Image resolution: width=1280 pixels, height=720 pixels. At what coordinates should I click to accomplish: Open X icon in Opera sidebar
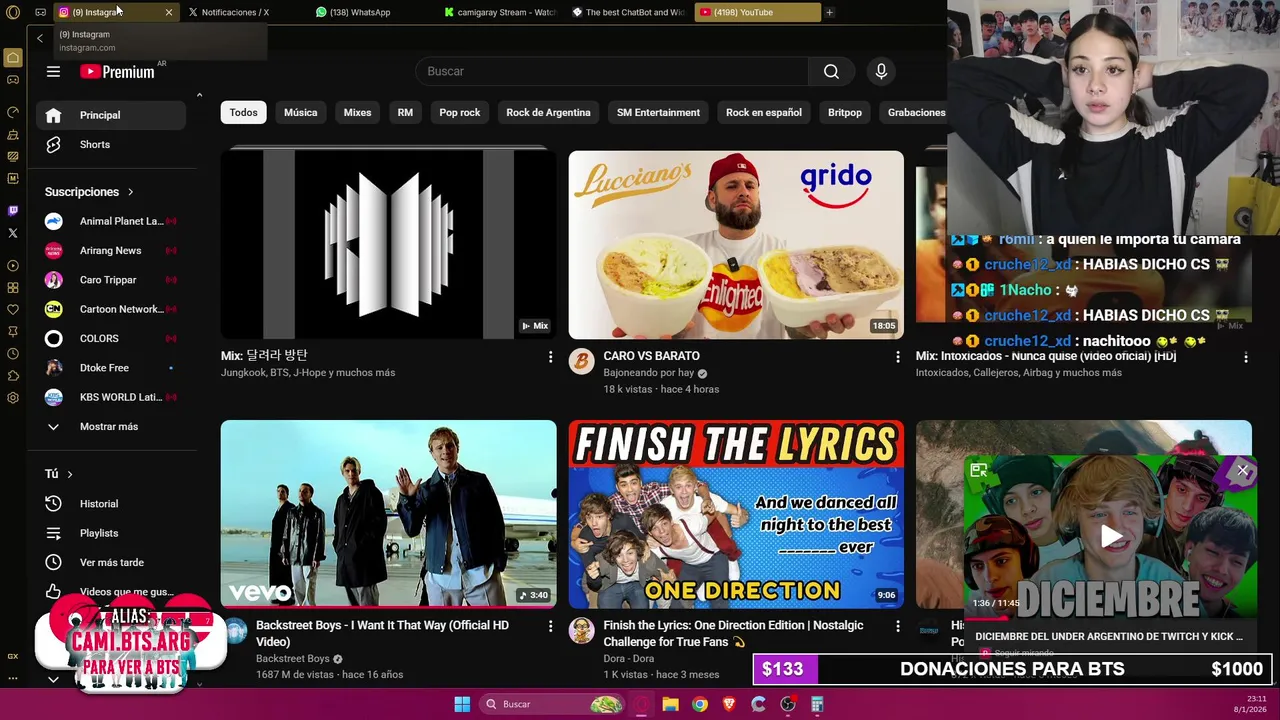click(13, 233)
